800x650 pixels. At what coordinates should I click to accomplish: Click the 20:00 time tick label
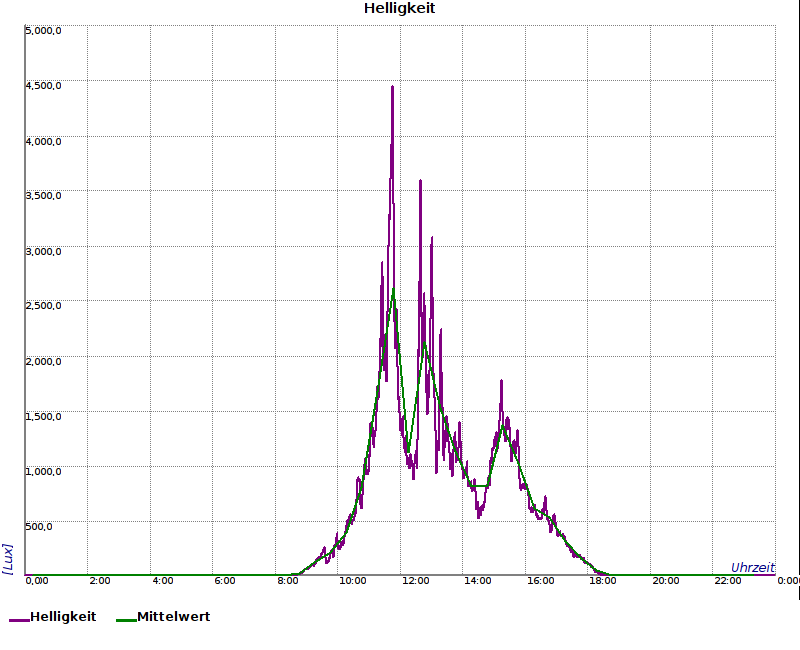(666, 581)
